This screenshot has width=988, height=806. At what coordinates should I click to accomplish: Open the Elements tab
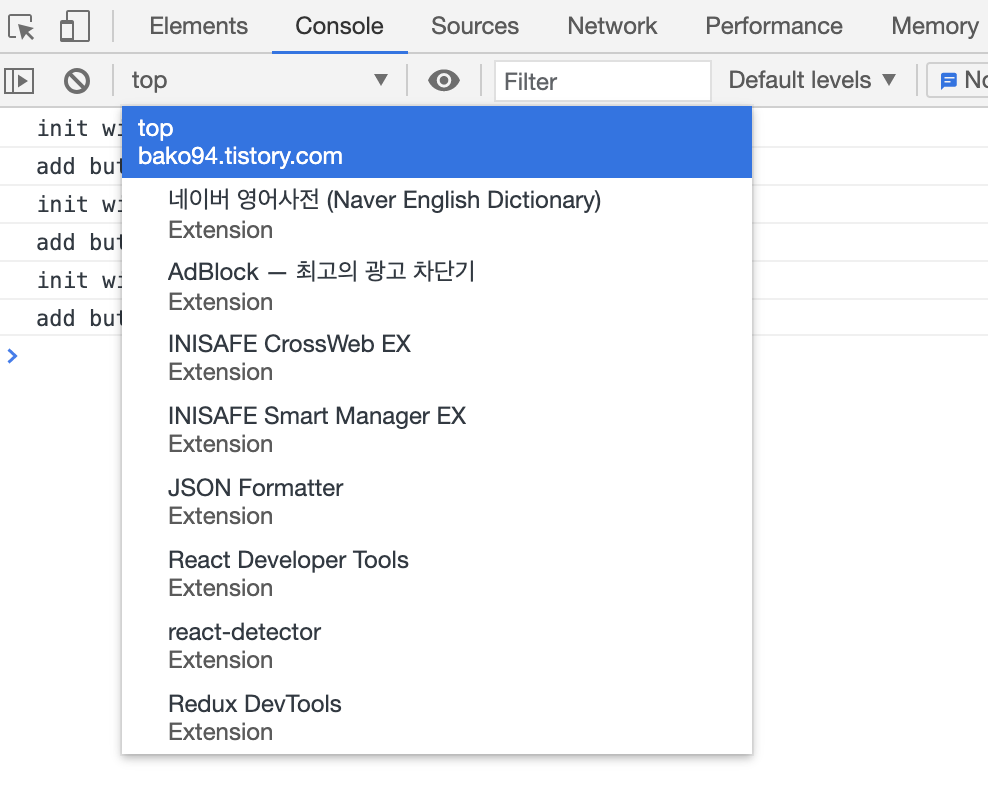198,26
